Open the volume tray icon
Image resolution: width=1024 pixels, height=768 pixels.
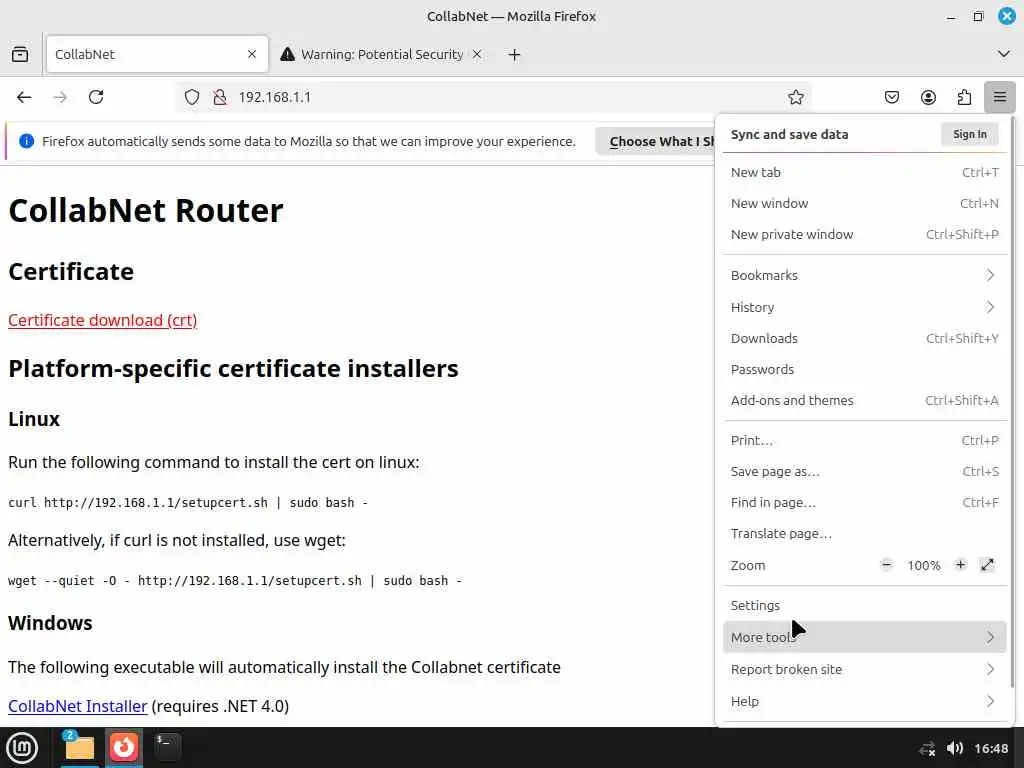(955, 748)
